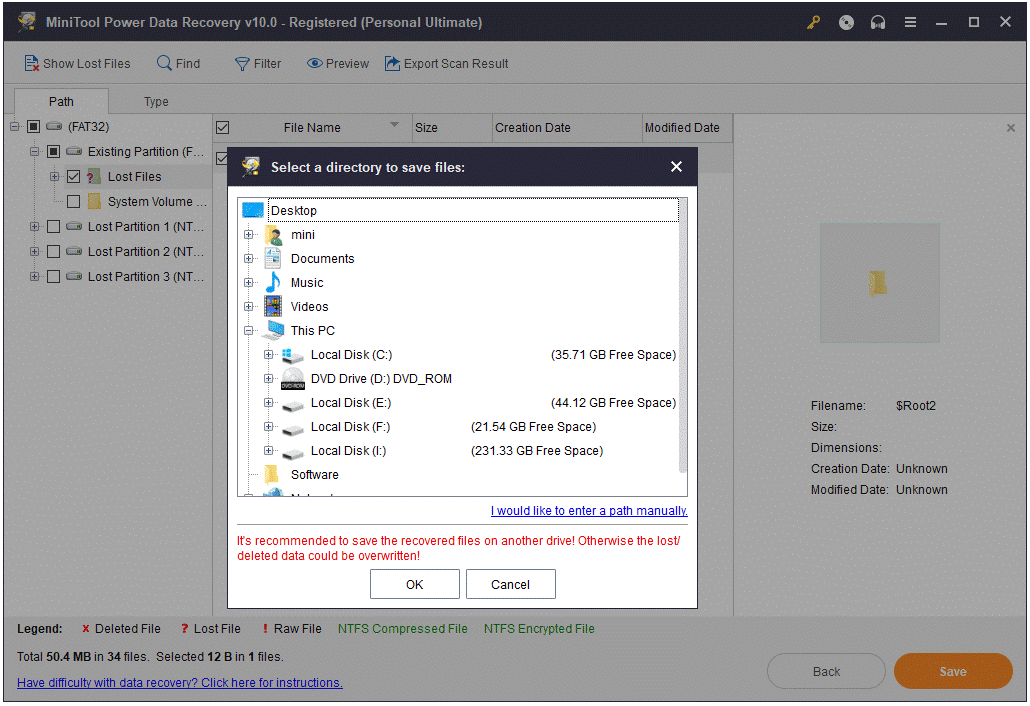Open the bootable media disc icon
Image resolution: width=1030 pixels, height=706 pixels.
coord(846,22)
